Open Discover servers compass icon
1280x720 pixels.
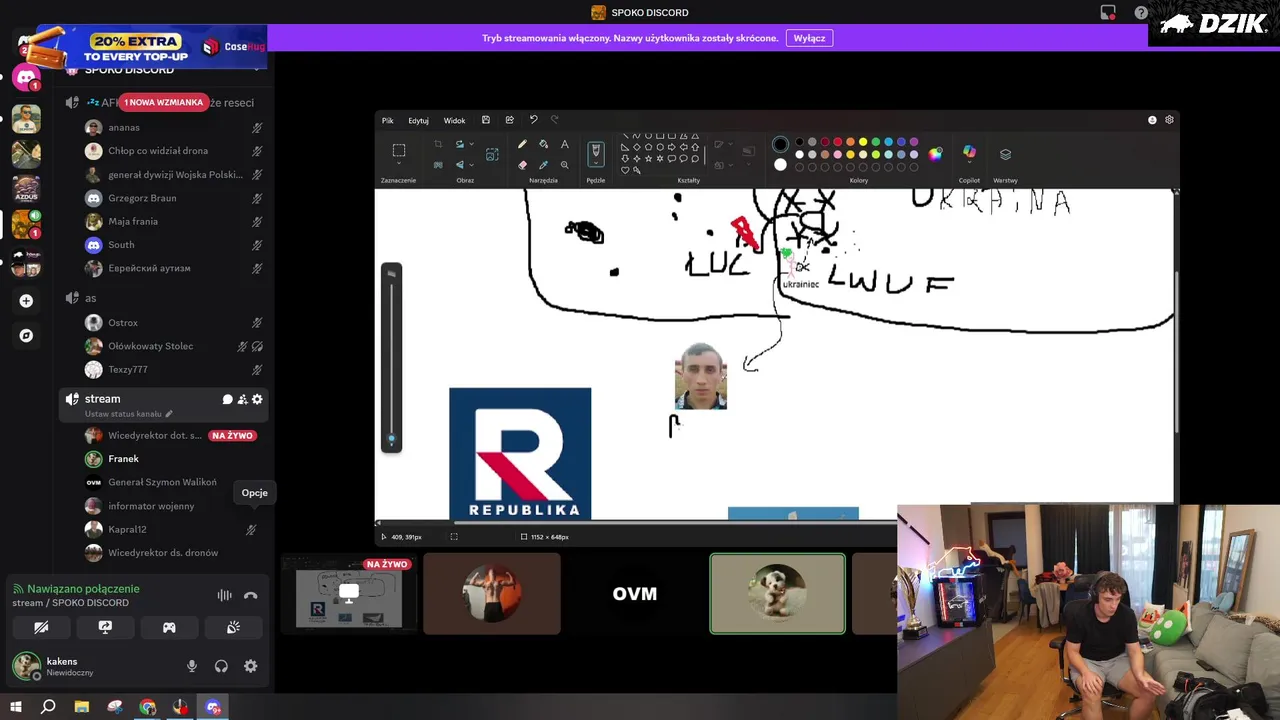(26, 335)
